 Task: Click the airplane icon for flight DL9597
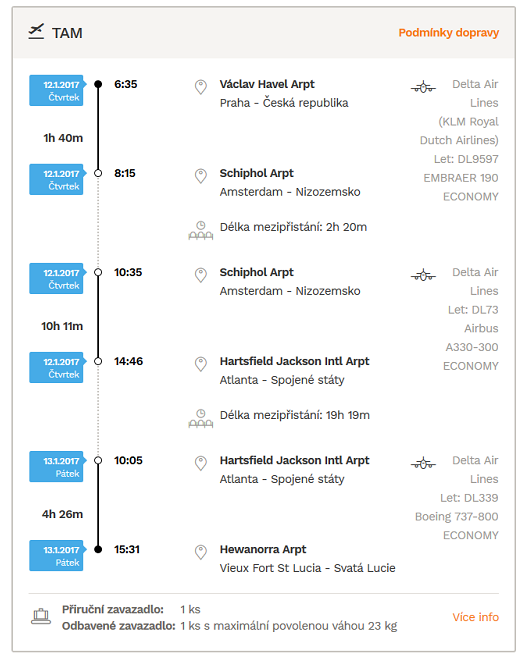click(423, 87)
